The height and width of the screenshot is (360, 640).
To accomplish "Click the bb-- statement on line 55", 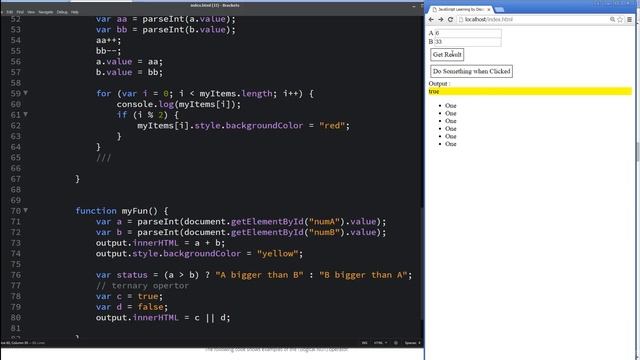I will pos(109,51).
